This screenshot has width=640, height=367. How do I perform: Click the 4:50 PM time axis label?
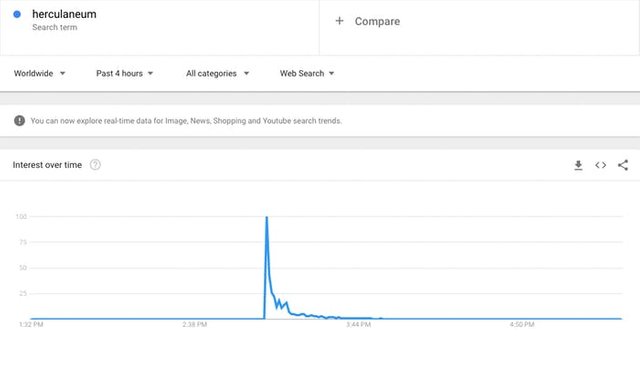(522, 325)
